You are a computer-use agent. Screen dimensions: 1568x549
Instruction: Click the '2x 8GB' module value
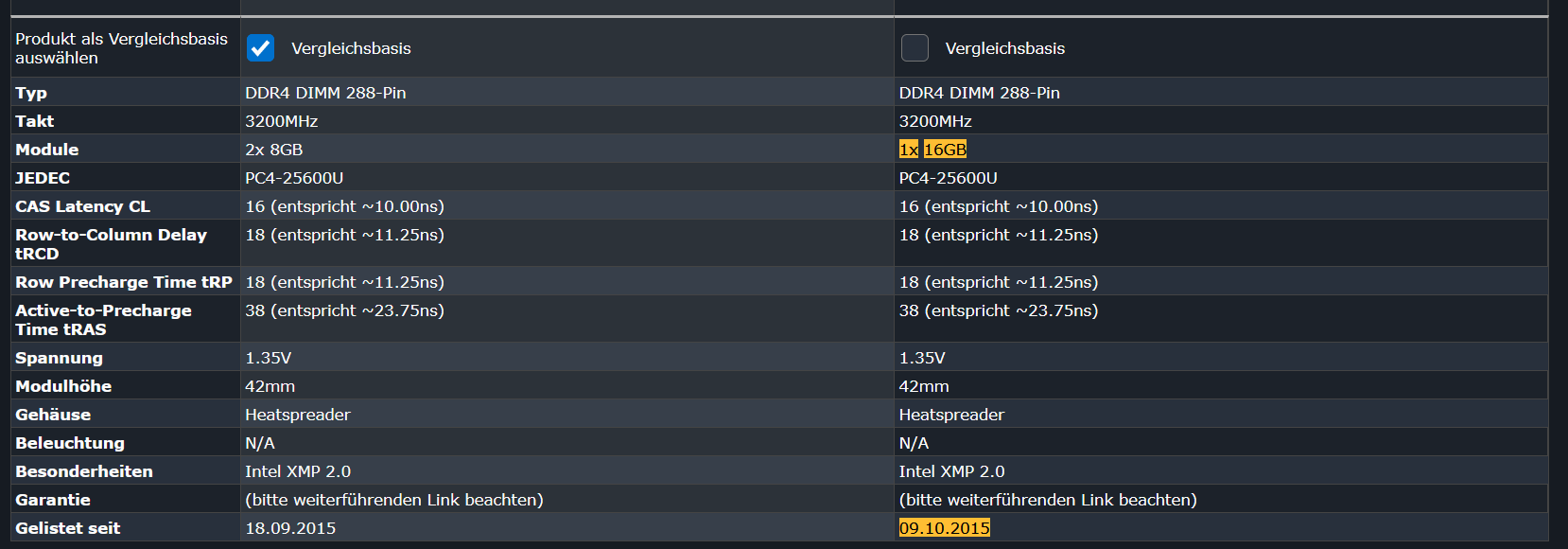(x=274, y=150)
